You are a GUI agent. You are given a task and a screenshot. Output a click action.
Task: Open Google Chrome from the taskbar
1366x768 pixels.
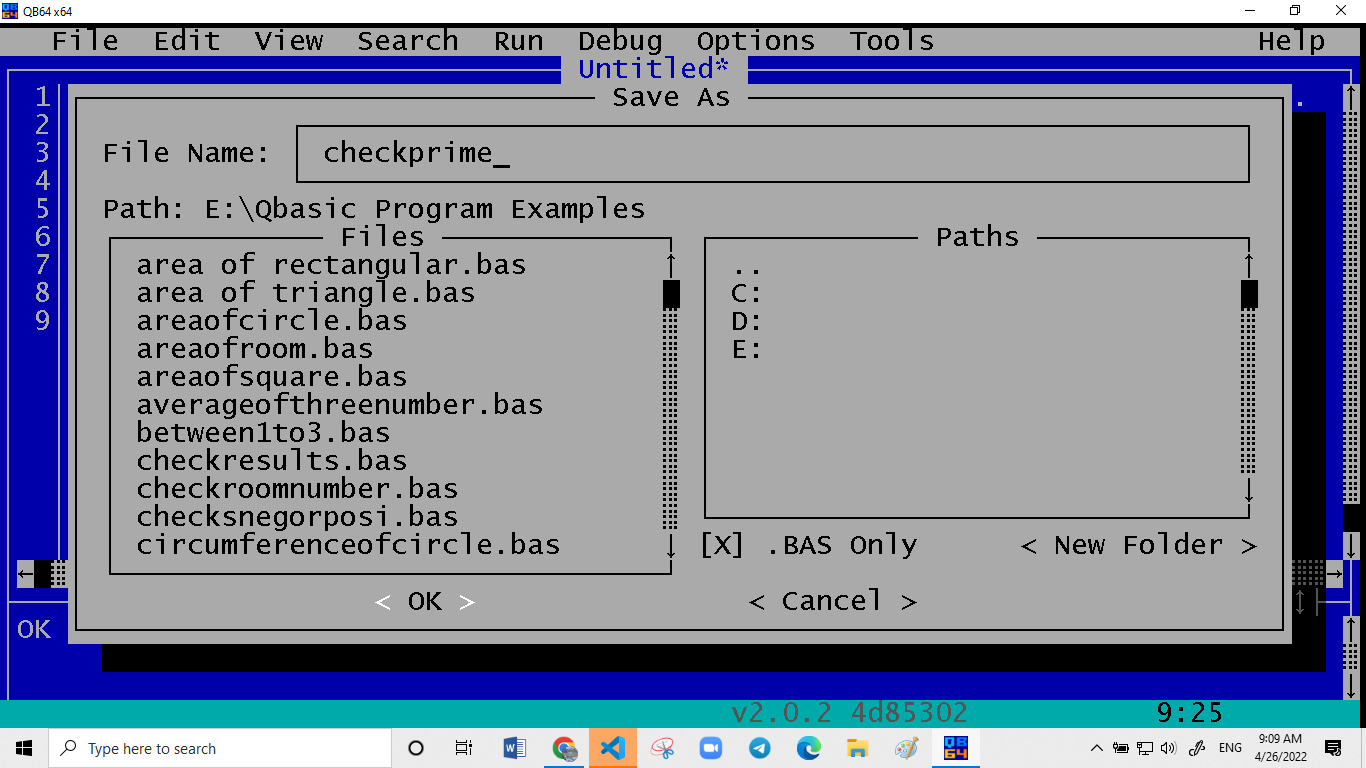point(563,747)
